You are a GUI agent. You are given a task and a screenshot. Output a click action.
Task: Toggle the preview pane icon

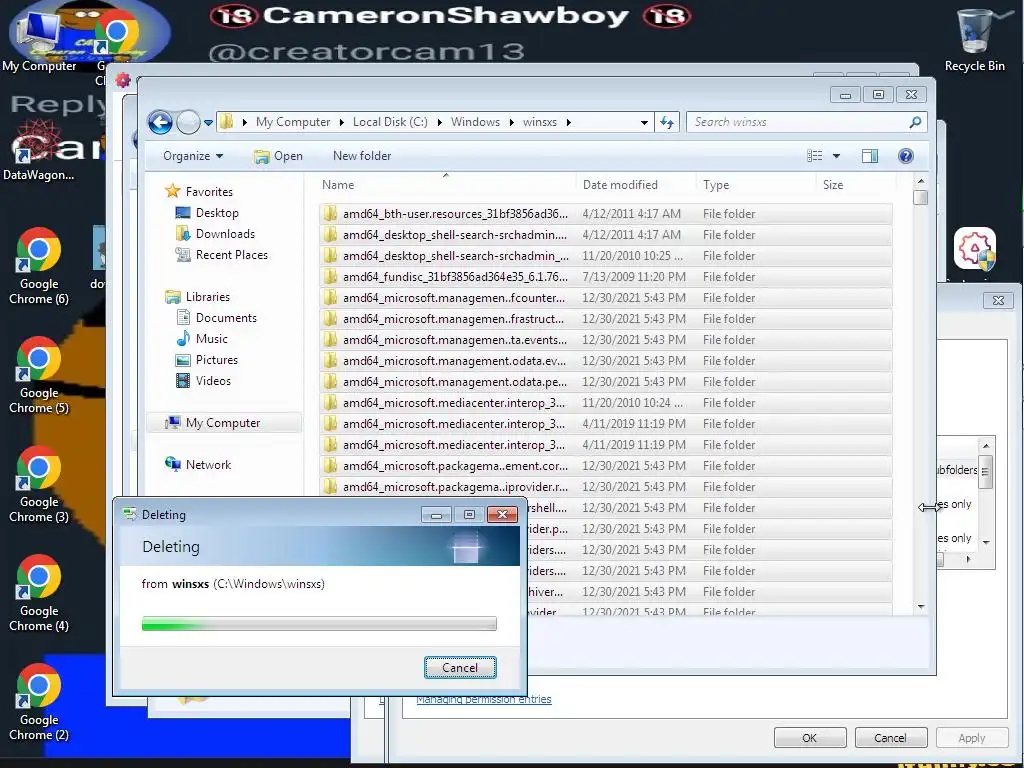tap(870, 156)
